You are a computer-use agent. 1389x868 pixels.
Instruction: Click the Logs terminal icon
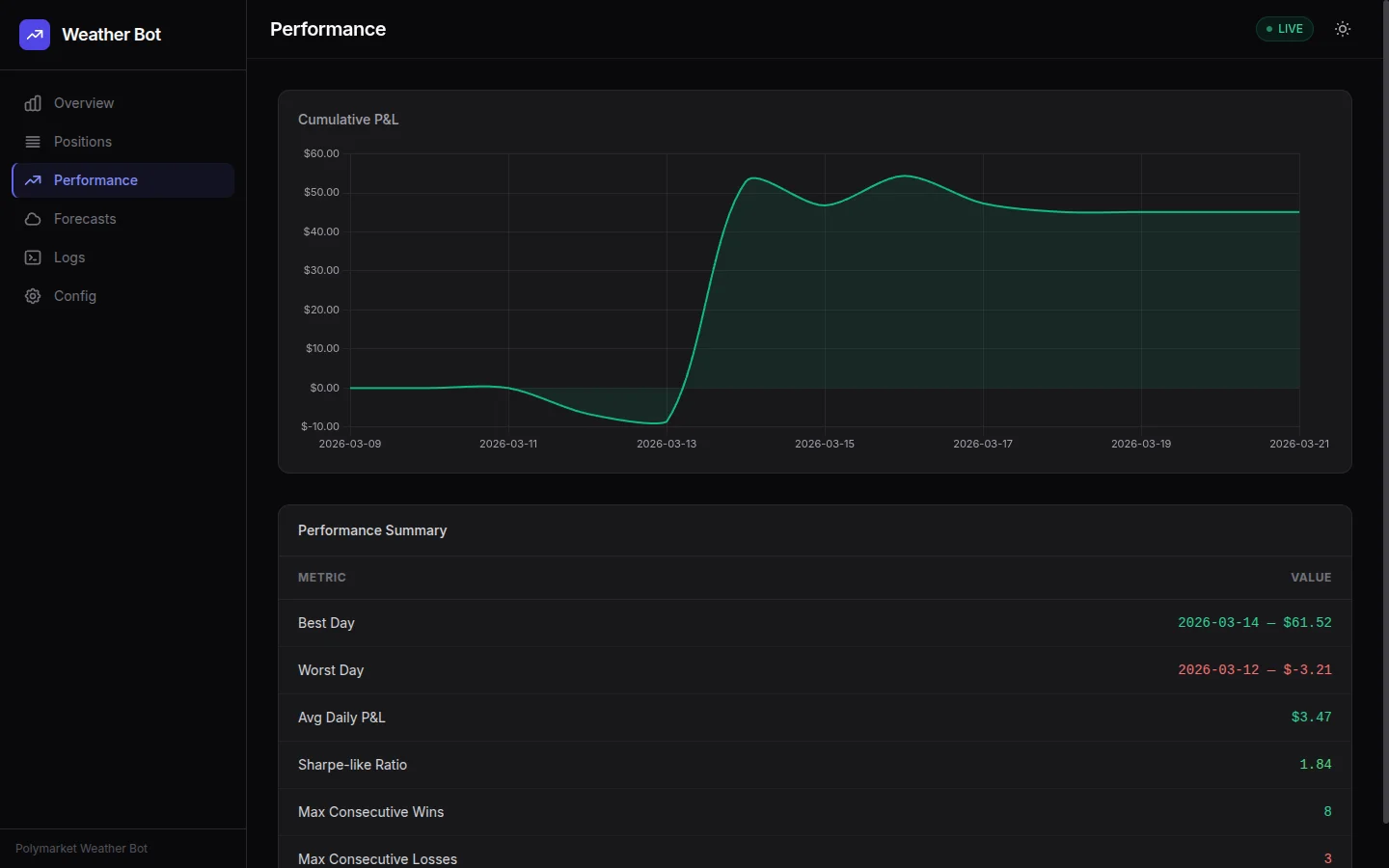point(33,258)
